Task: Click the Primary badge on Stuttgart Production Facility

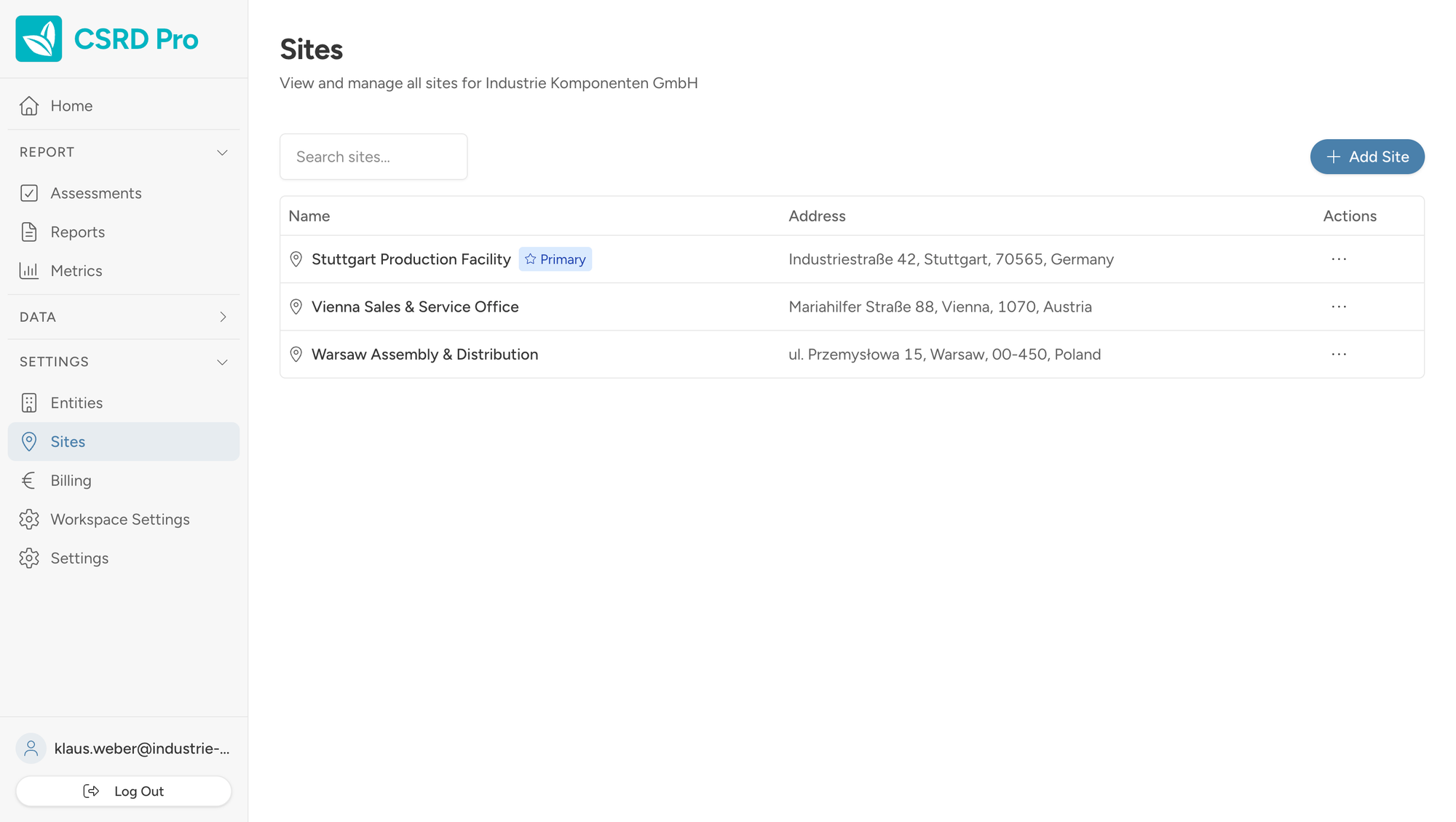Action: 555,258
